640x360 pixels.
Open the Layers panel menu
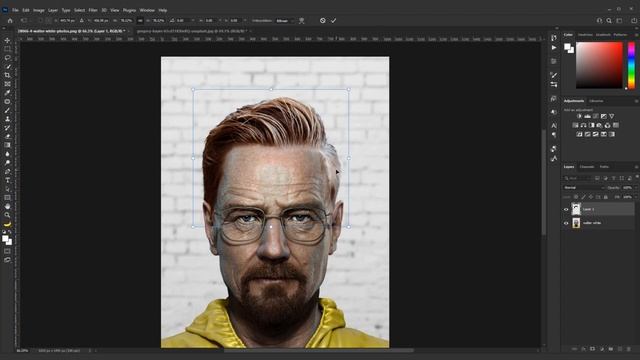[636, 167]
